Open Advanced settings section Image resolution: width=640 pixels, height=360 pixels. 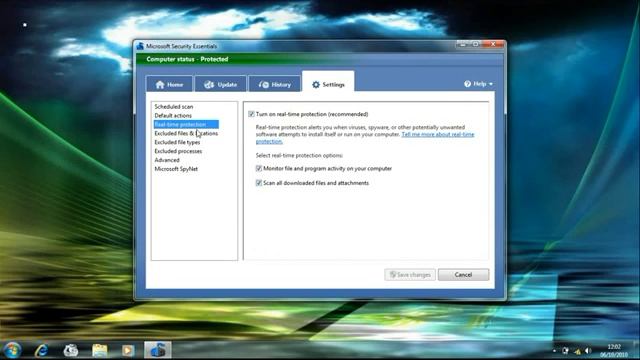point(167,160)
